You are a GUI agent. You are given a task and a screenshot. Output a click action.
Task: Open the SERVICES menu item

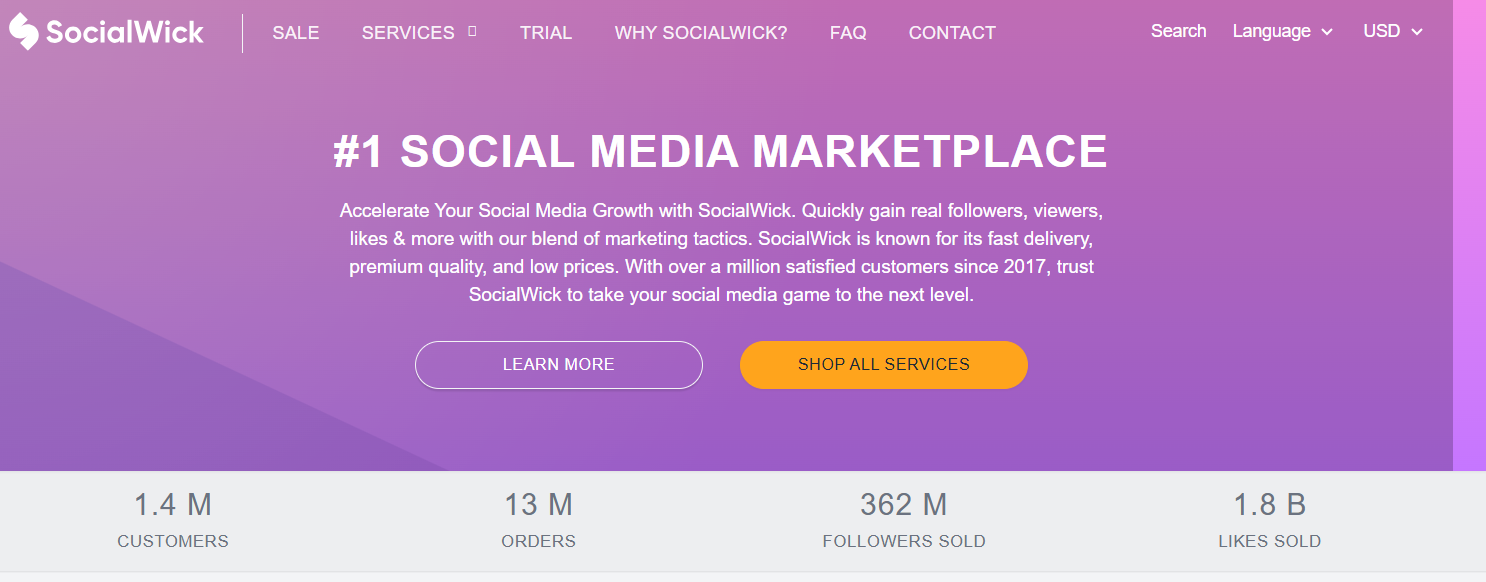point(408,33)
